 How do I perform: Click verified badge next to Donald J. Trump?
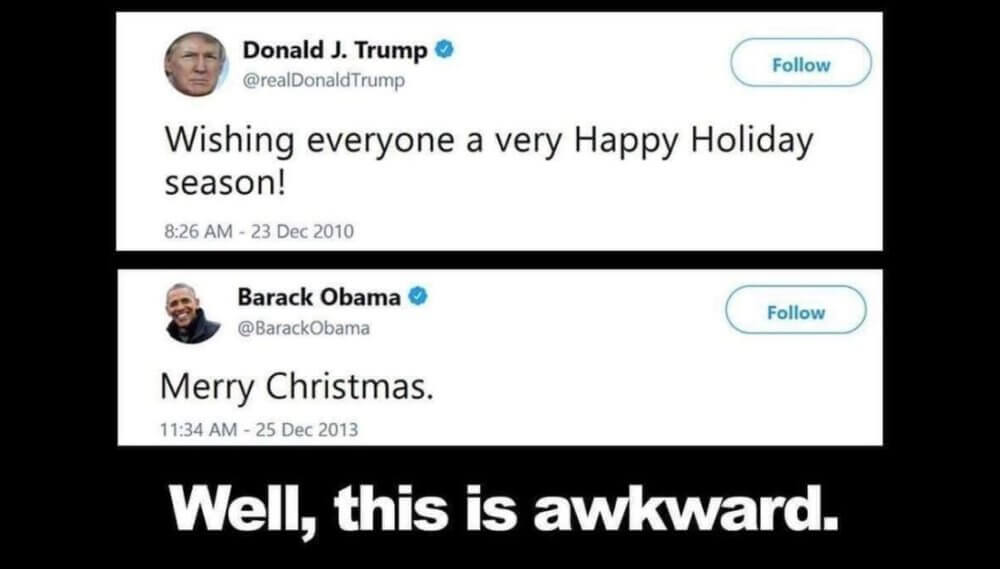coord(445,50)
